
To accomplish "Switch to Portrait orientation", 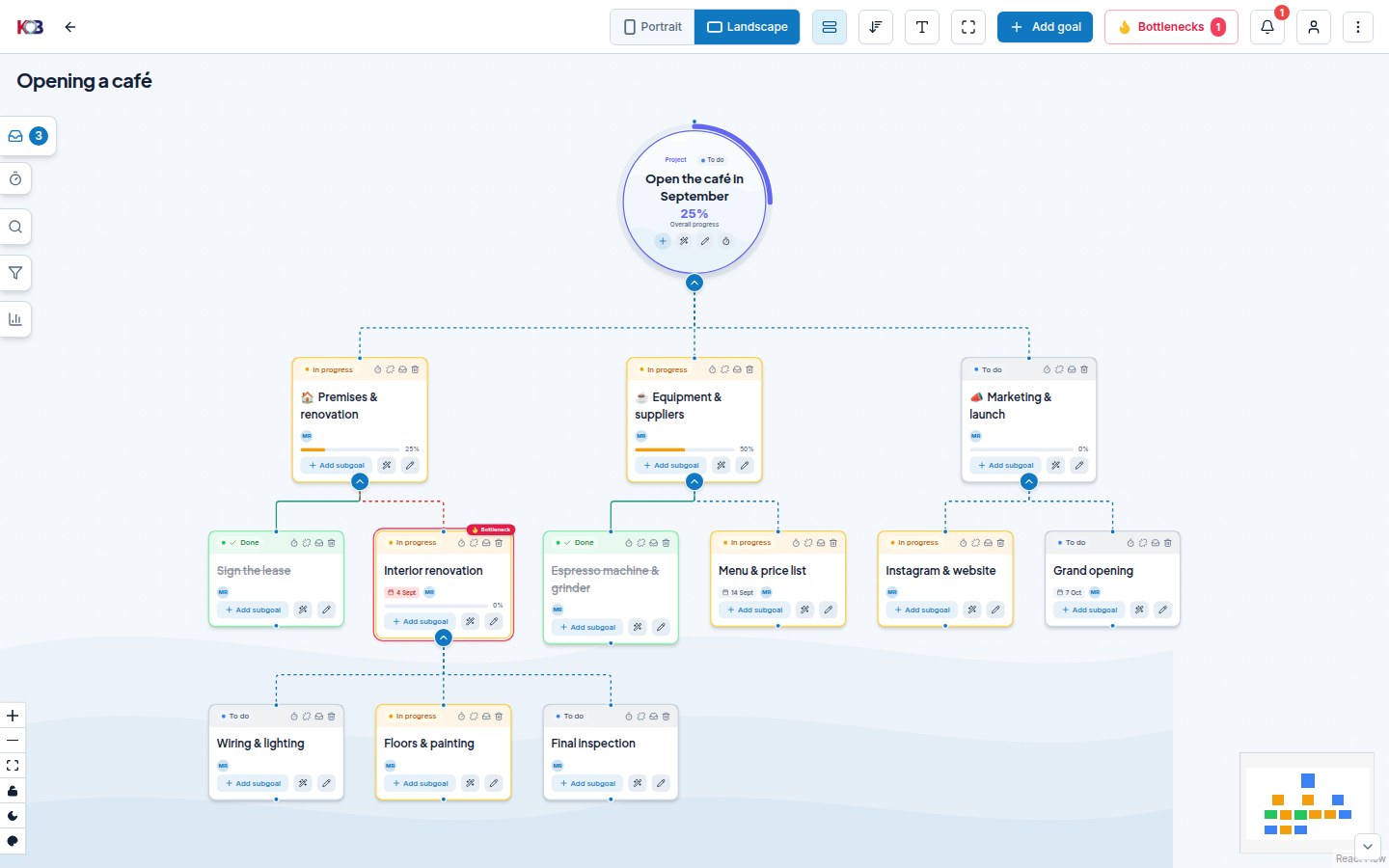I will (653, 27).
